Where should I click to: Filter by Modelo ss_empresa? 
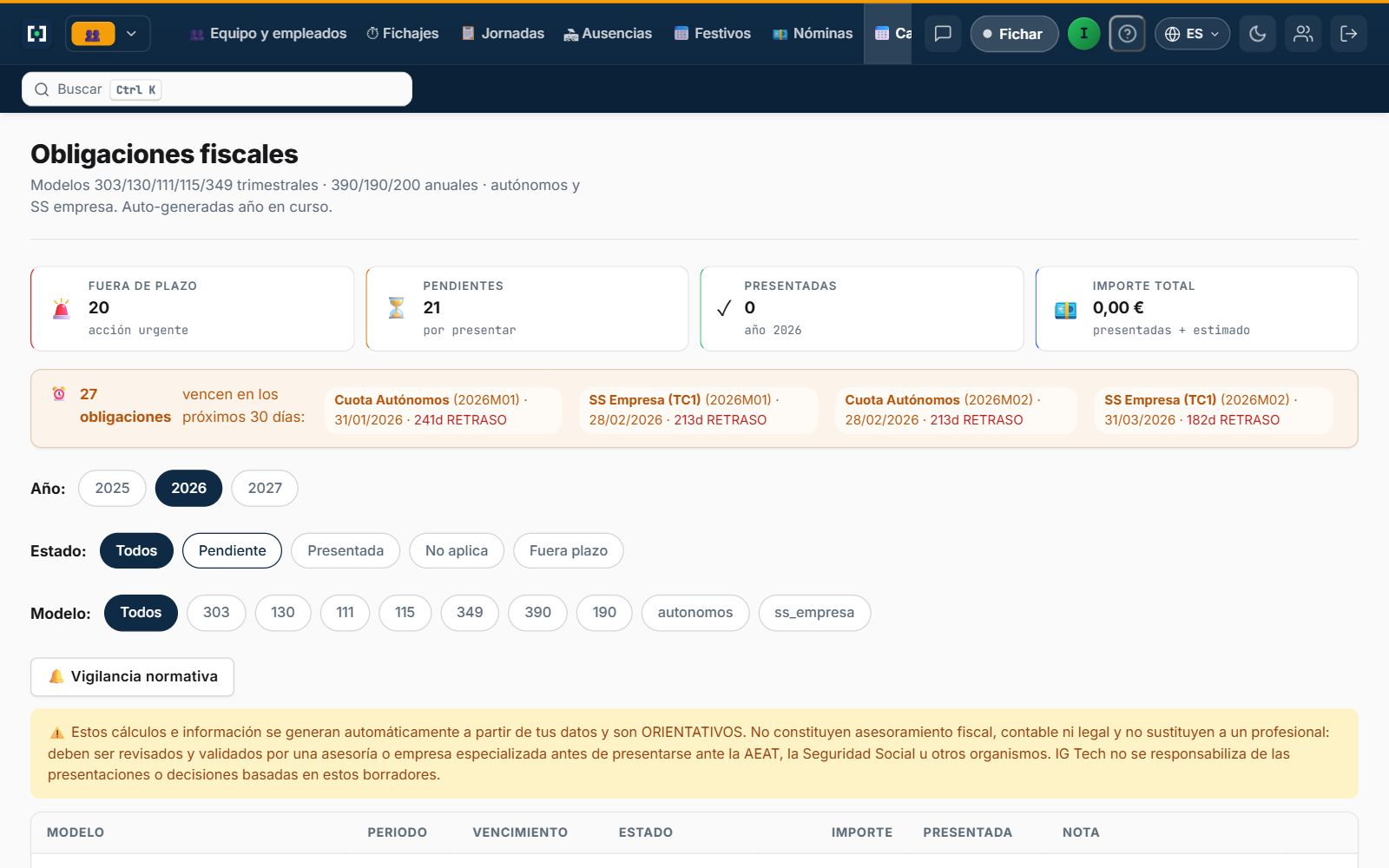pos(814,613)
